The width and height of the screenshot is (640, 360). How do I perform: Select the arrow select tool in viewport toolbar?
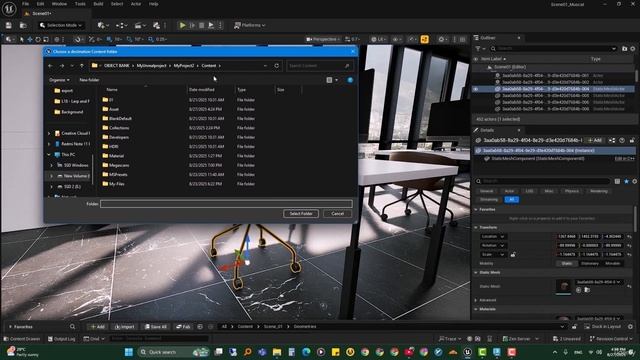click(x=22, y=40)
